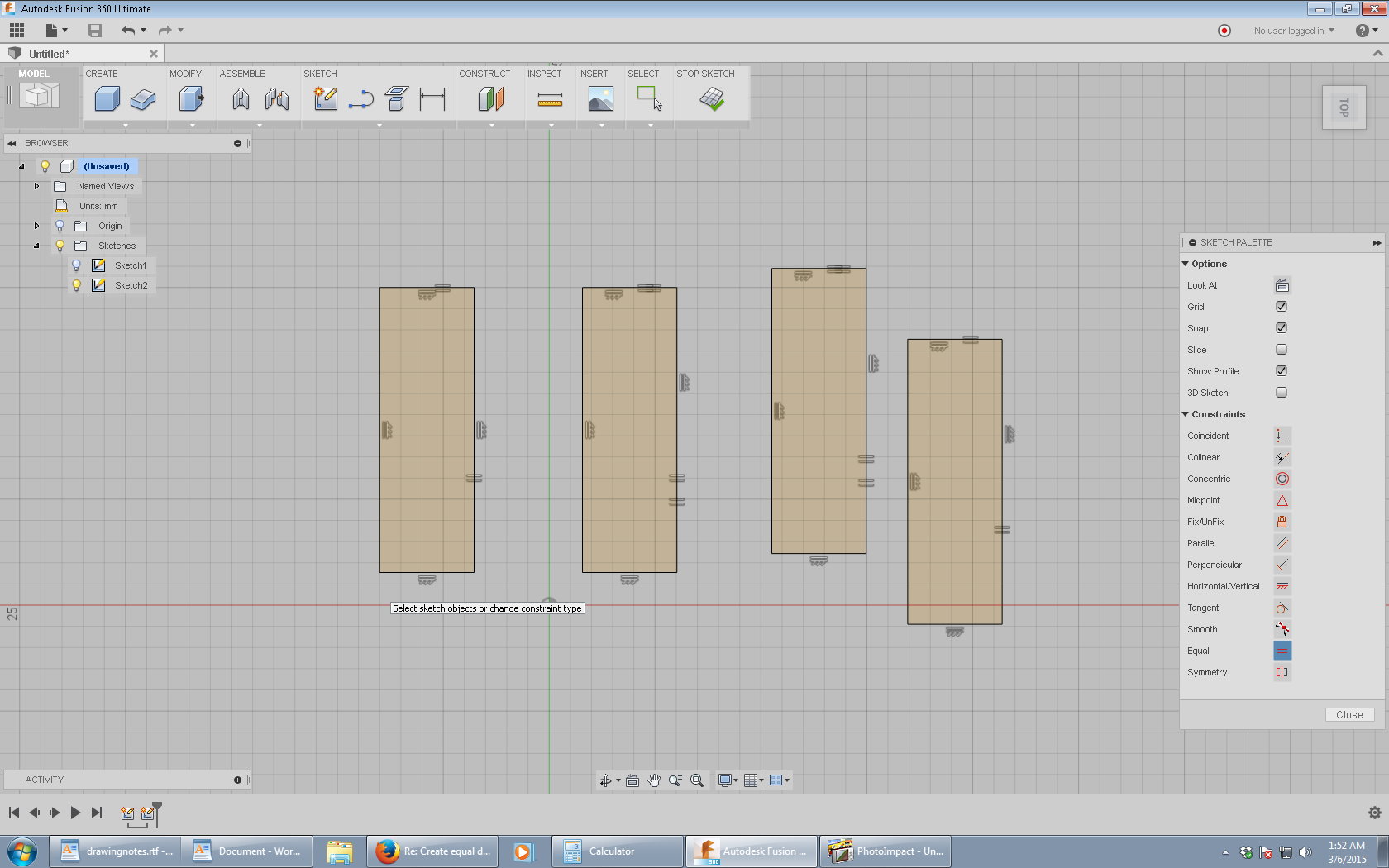
Task: Open the job status record icon
Action: pos(1224,31)
